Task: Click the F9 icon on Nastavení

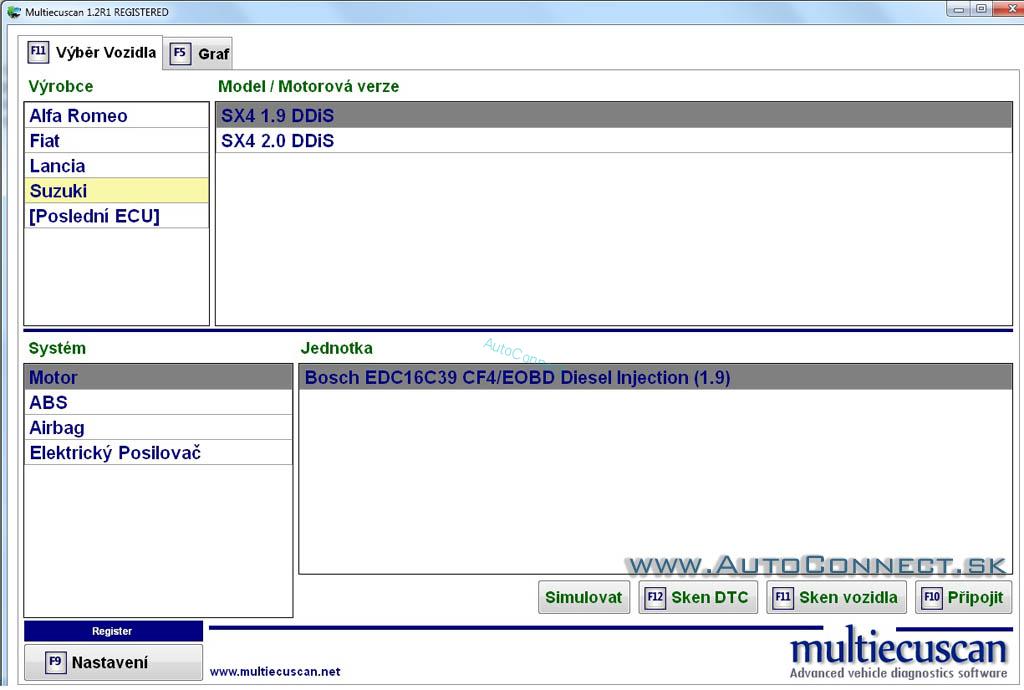Action: (x=56, y=662)
